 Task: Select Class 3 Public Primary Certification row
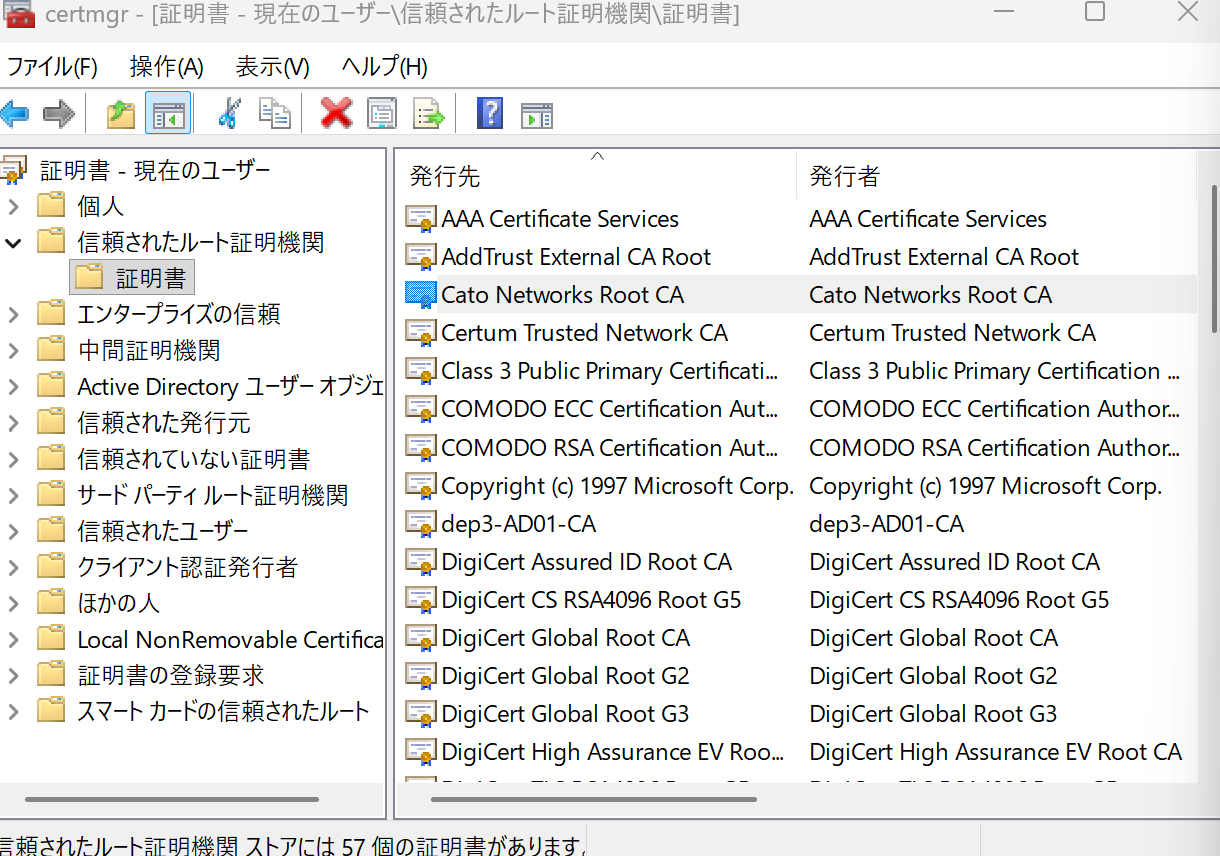pyautogui.click(x=800, y=371)
